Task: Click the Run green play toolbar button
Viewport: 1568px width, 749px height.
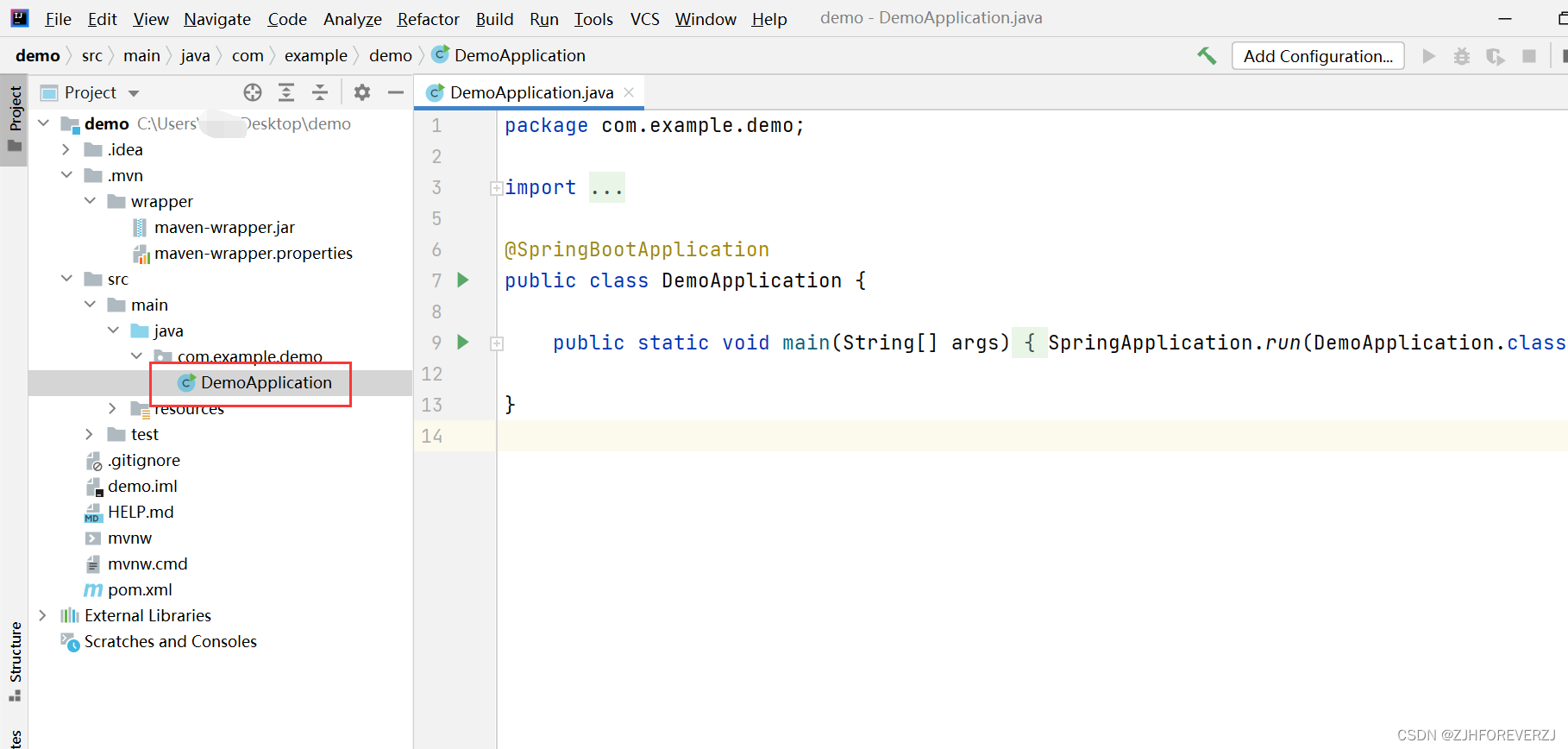Action: (x=1429, y=56)
